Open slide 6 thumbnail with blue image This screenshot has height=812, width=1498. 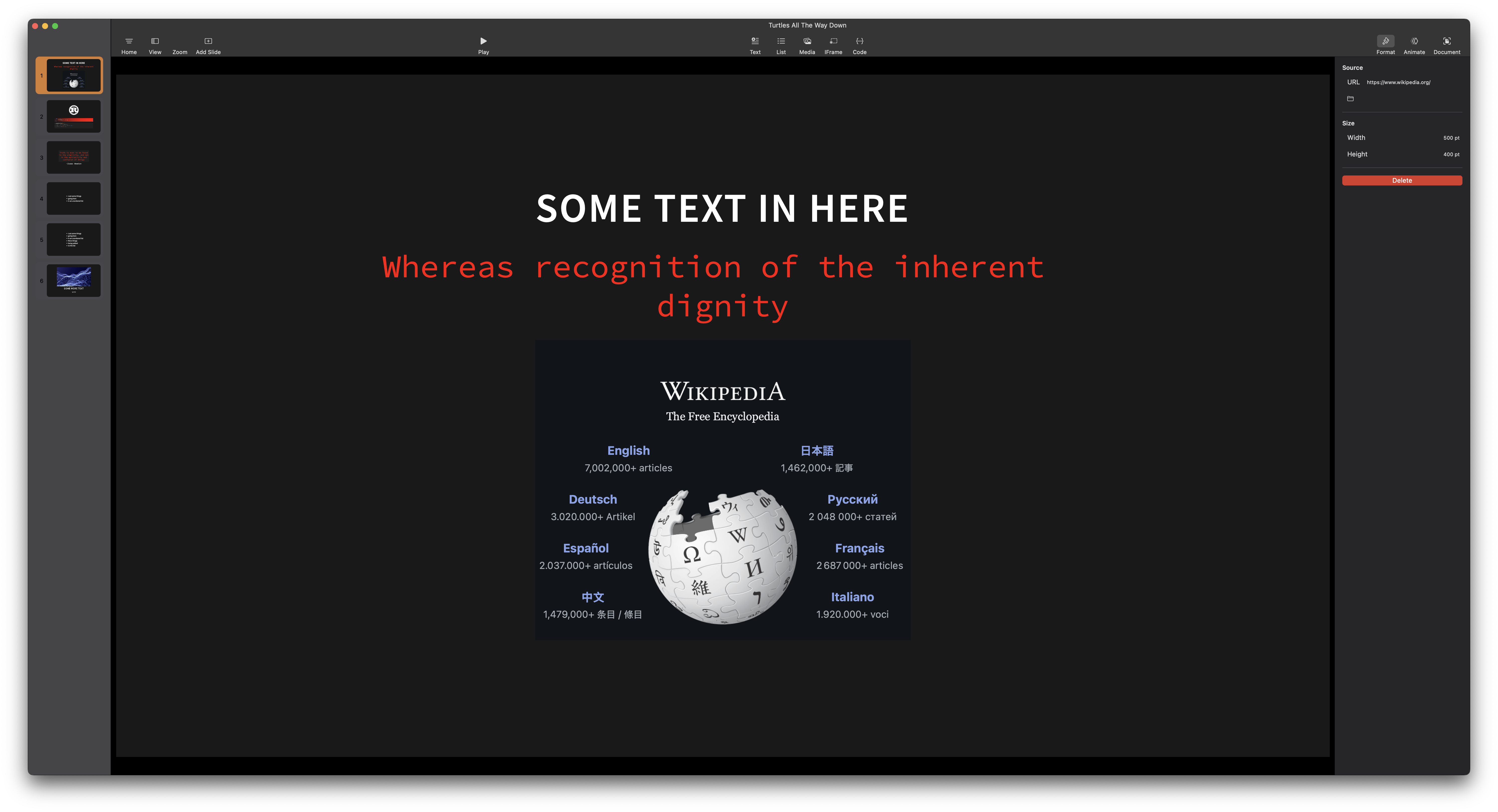coord(73,280)
